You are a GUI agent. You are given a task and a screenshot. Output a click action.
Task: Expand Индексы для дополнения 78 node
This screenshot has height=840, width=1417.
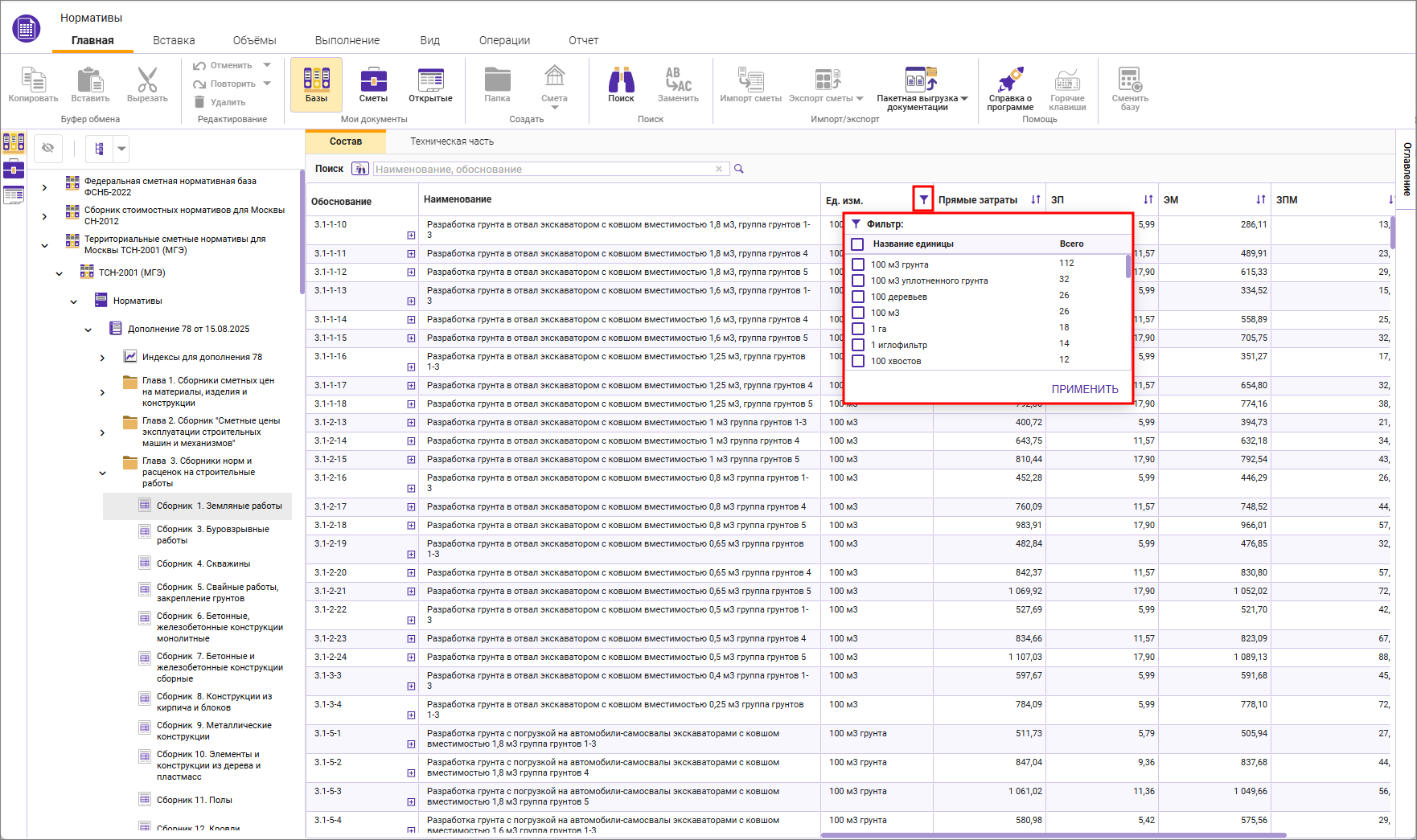click(x=102, y=358)
